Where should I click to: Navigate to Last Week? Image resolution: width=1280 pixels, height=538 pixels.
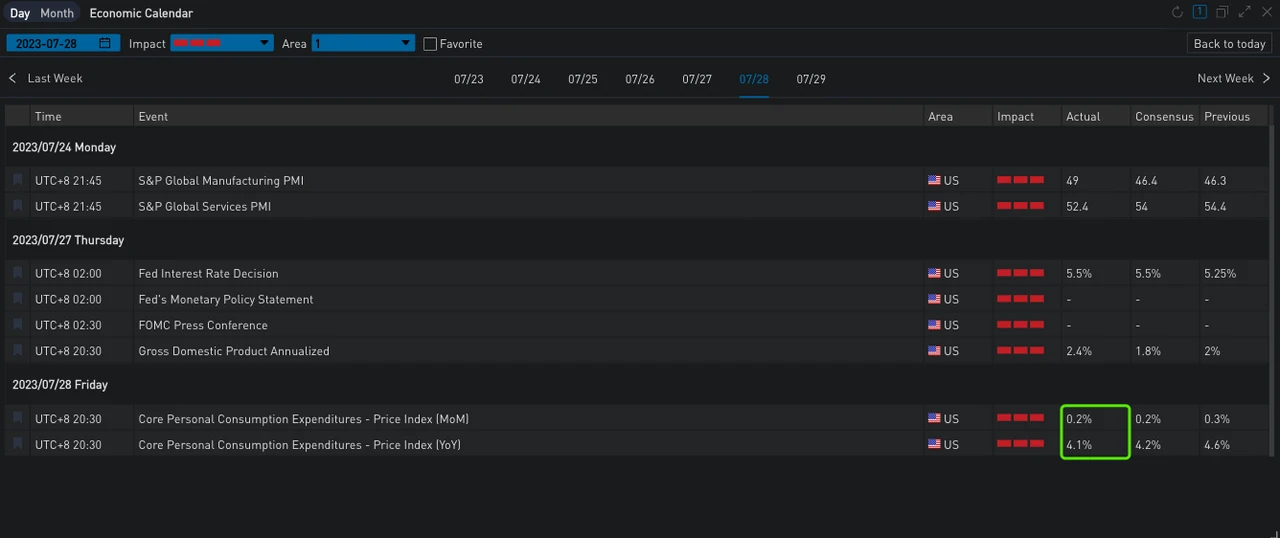46,78
